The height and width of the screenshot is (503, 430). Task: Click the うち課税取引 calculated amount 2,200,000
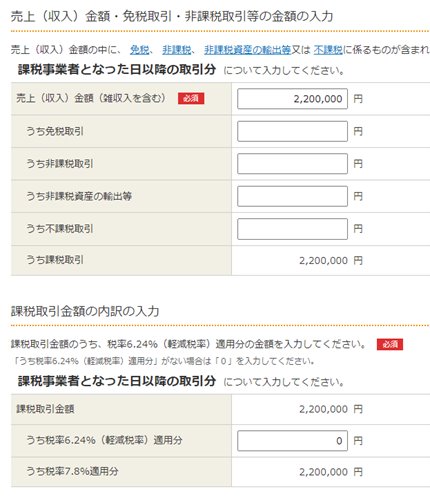tap(323, 261)
